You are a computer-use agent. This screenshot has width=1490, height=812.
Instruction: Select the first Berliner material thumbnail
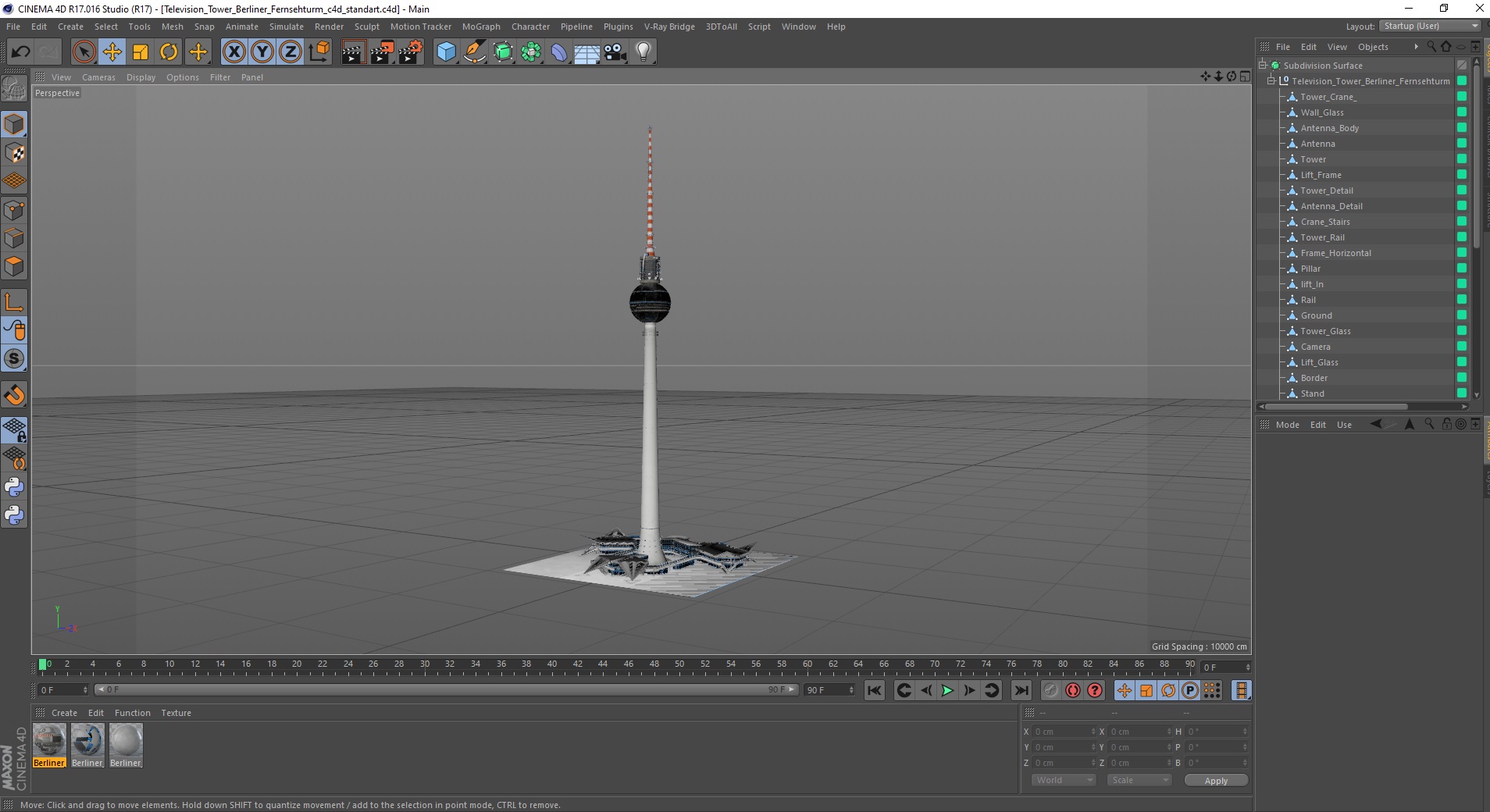[x=49, y=739]
